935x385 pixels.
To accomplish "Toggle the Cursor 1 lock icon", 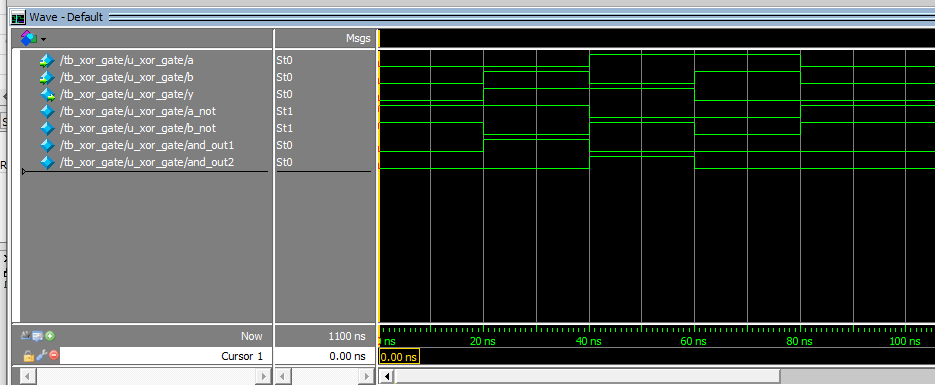I will pos(28,356).
